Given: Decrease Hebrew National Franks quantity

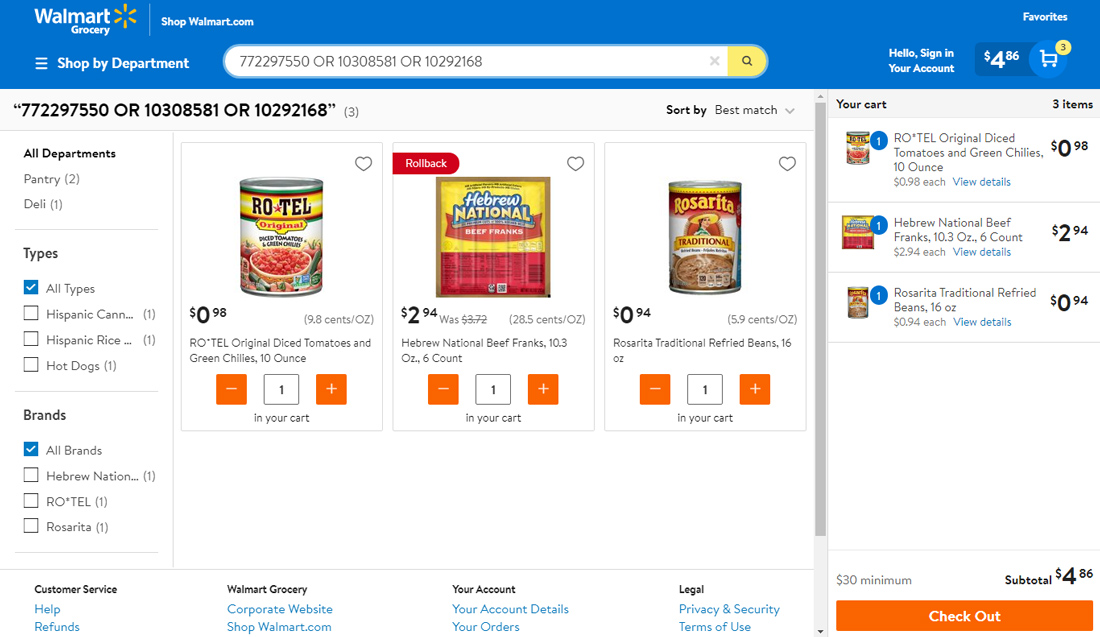Looking at the screenshot, I should [x=443, y=389].
